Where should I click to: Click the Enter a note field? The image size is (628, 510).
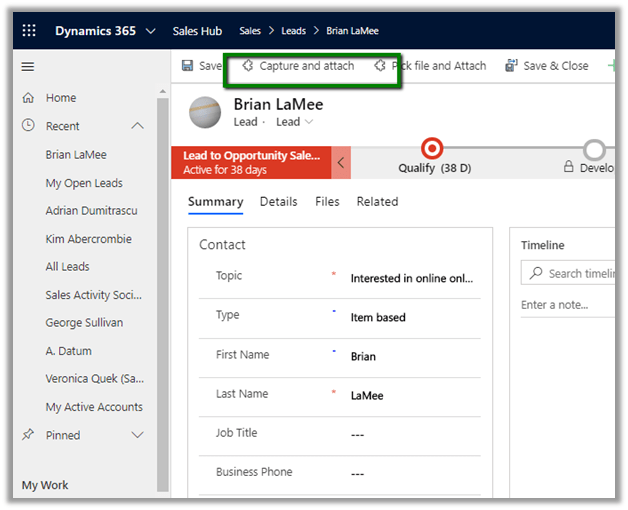coord(565,305)
